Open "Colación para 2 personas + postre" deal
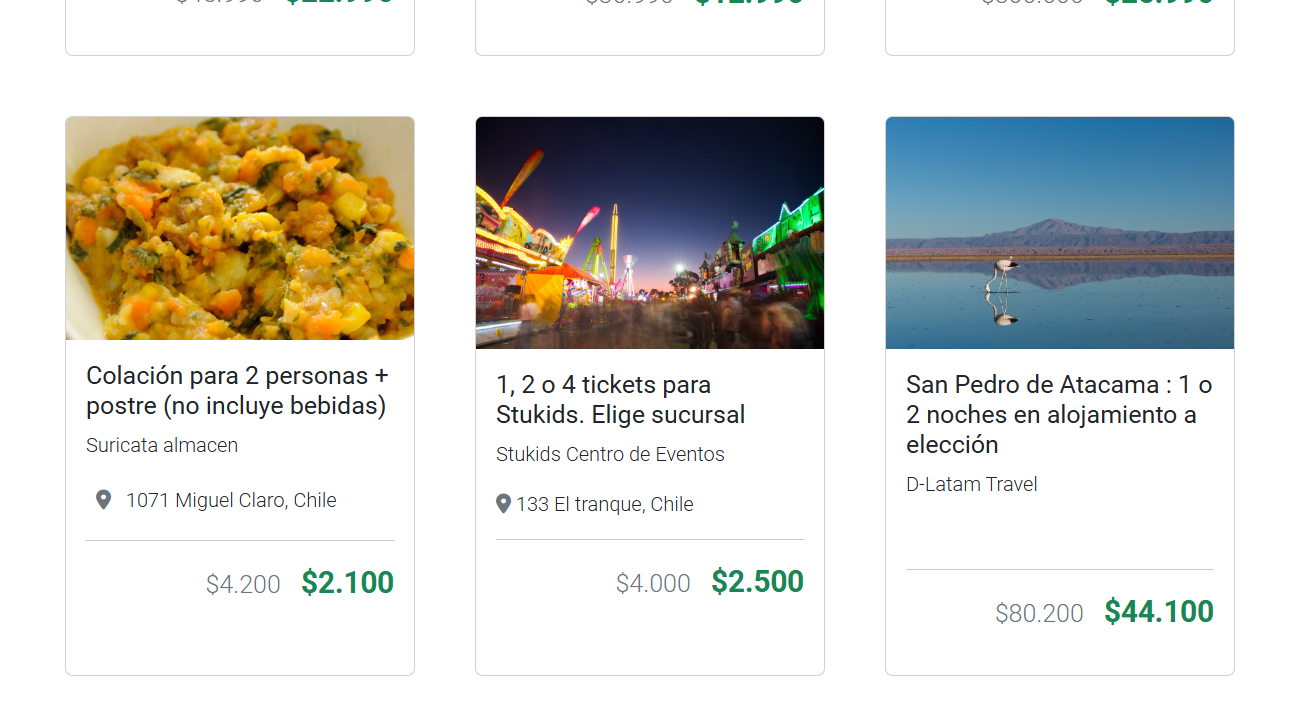Viewport: 1295px width, 715px height. tap(237, 391)
